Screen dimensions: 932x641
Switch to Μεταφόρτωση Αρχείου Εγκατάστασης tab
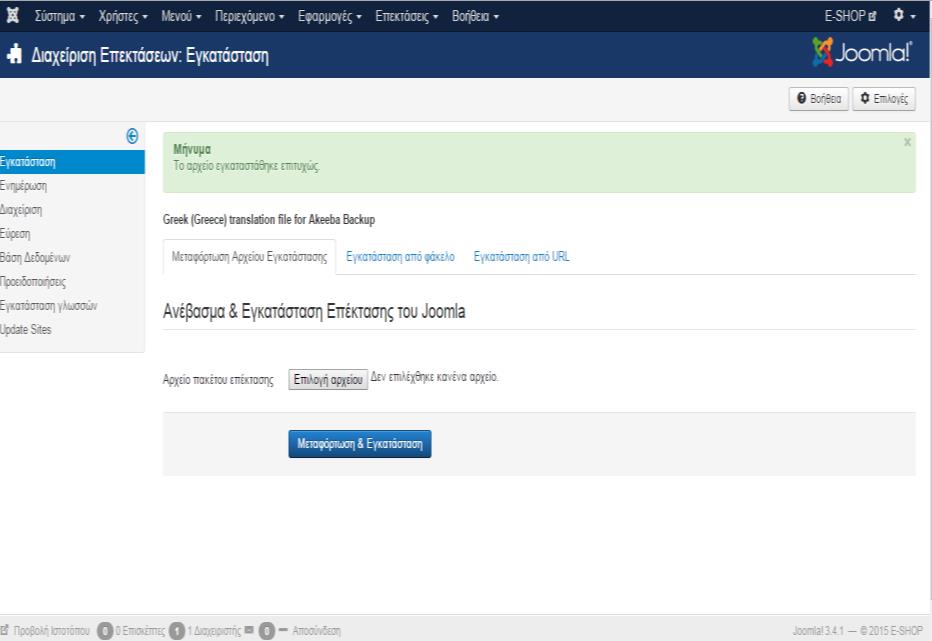[249, 257]
